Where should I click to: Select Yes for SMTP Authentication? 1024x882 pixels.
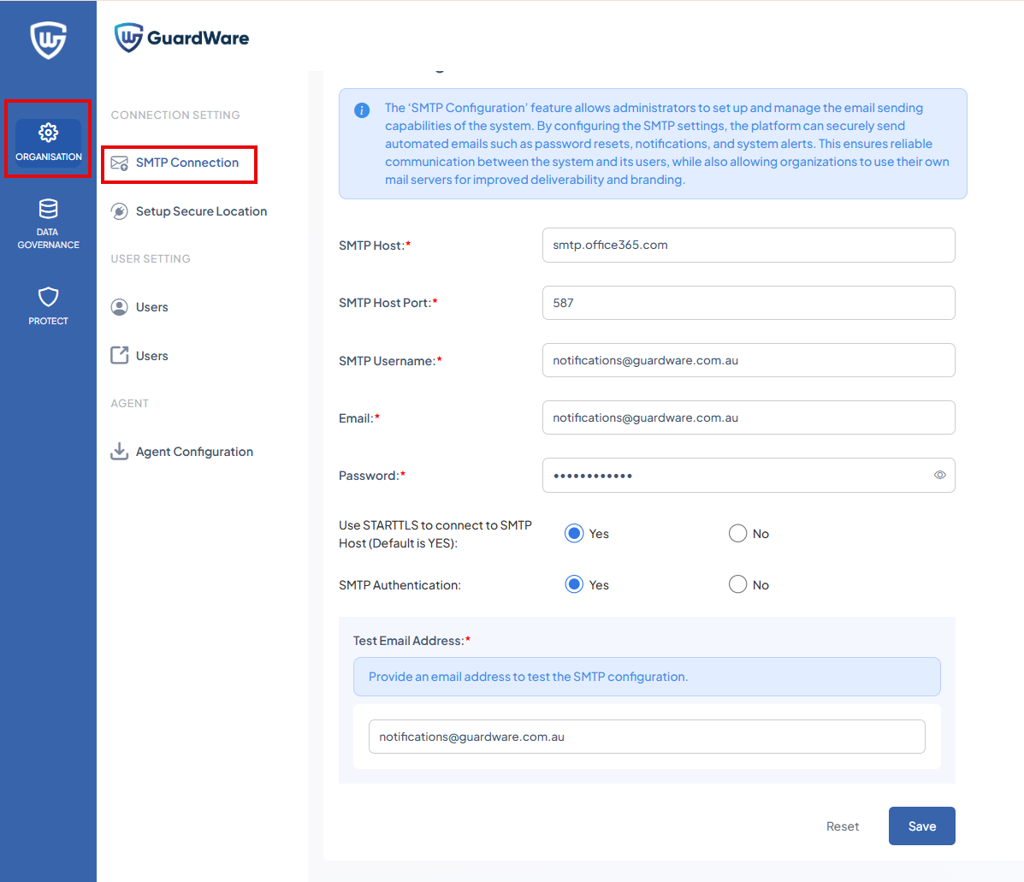574,584
